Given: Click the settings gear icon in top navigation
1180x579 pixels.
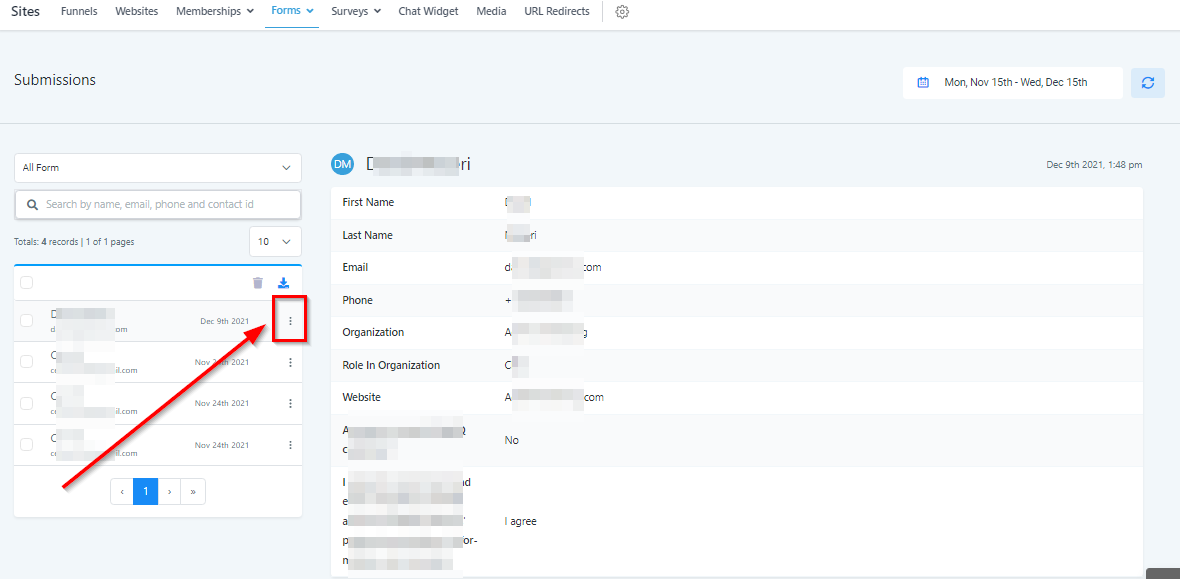Looking at the screenshot, I should point(622,12).
